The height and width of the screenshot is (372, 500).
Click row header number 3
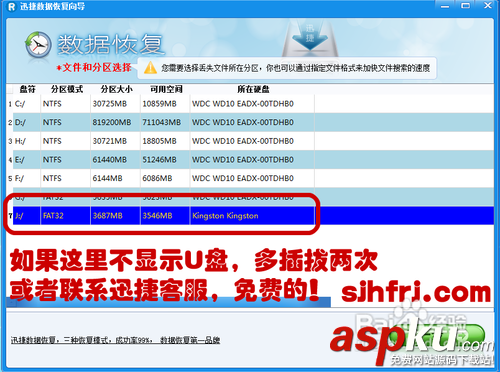(x=10, y=141)
